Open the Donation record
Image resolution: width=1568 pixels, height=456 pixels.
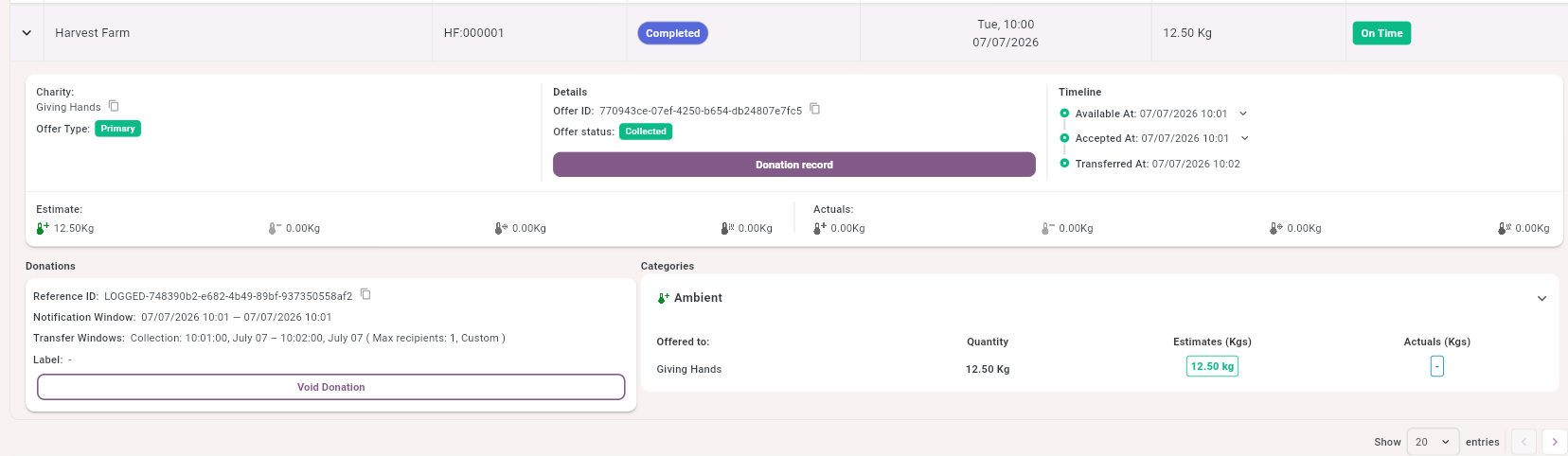[x=794, y=165]
